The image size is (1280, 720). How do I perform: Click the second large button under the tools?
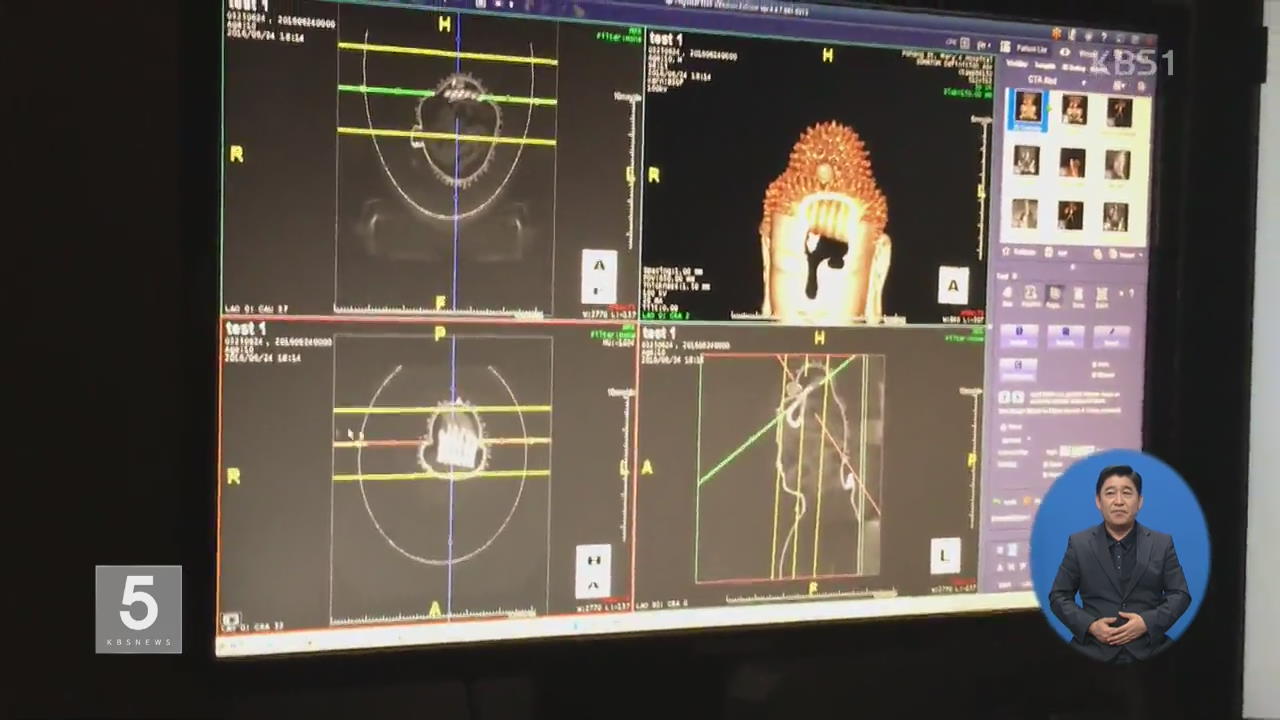(1065, 337)
